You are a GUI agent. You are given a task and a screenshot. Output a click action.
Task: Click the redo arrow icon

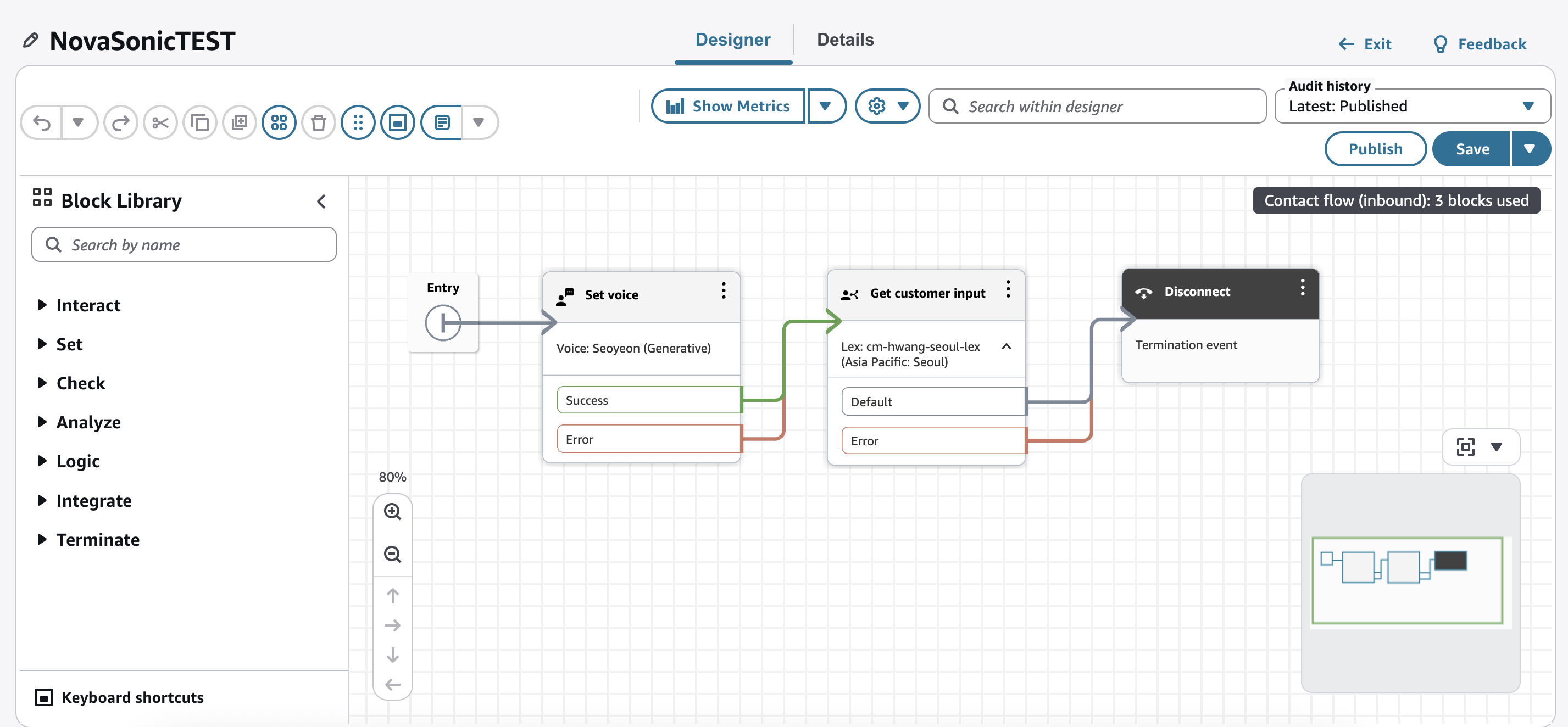click(x=120, y=123)
